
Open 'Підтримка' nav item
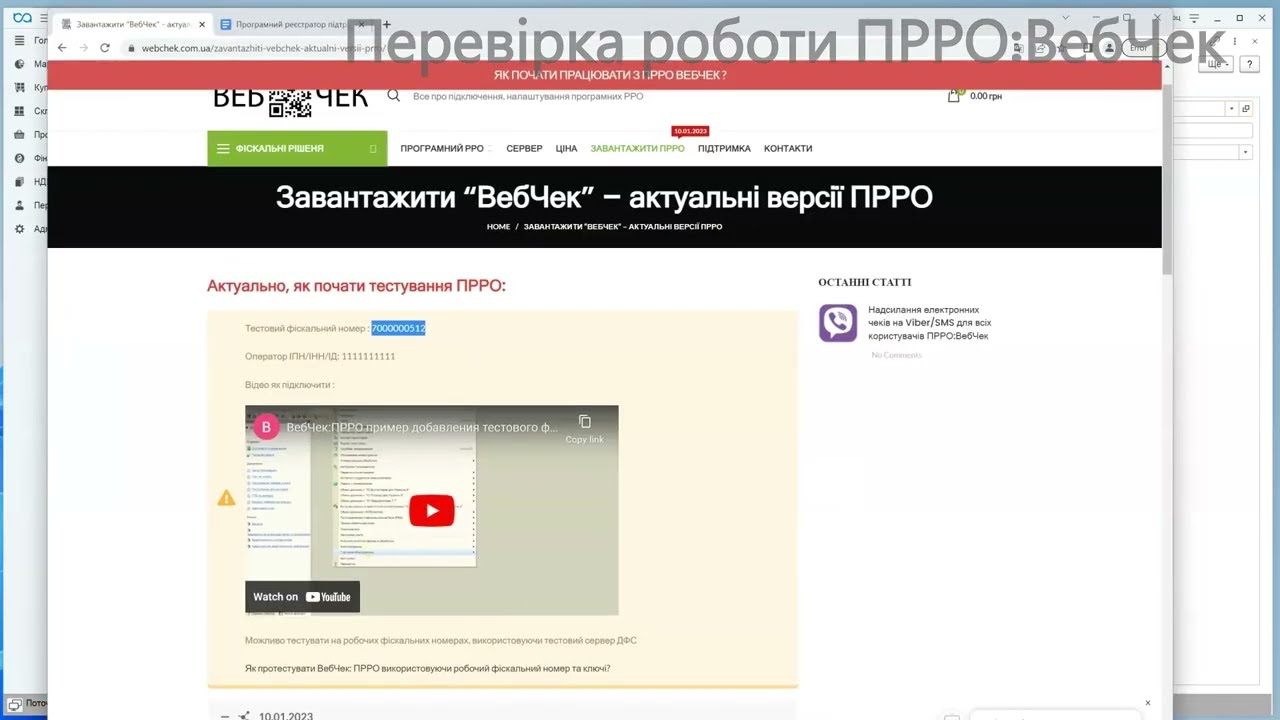click(x=724, y=148)
